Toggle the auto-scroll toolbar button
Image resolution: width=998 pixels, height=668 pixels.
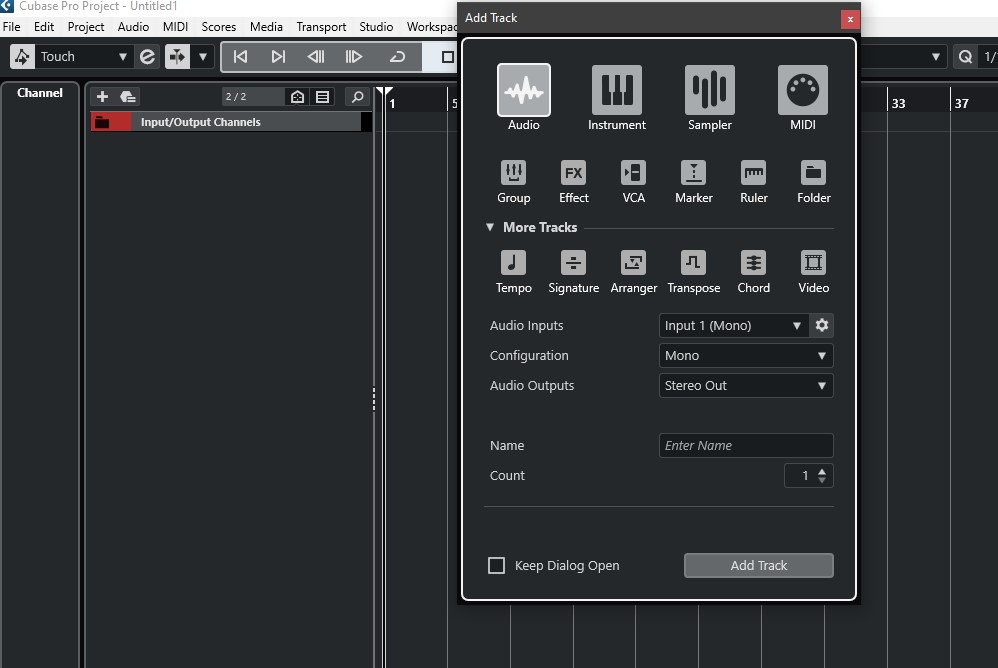(x=177, y=57)
